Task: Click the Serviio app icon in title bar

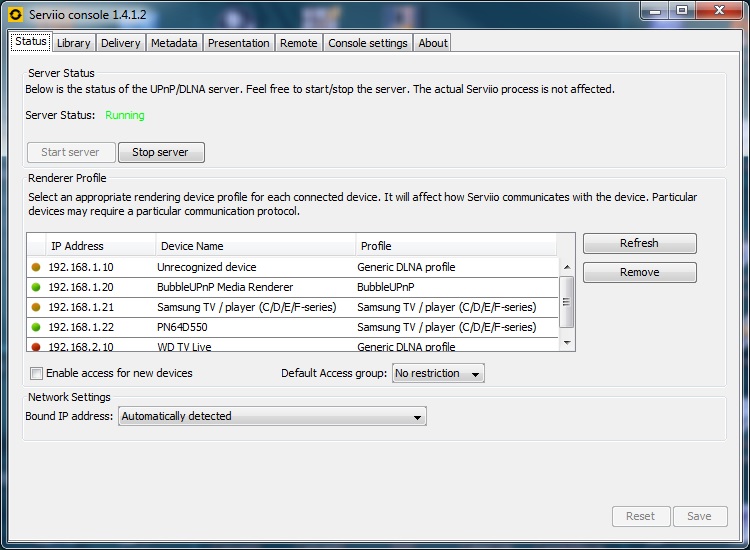Action: (x=15, y=15)
